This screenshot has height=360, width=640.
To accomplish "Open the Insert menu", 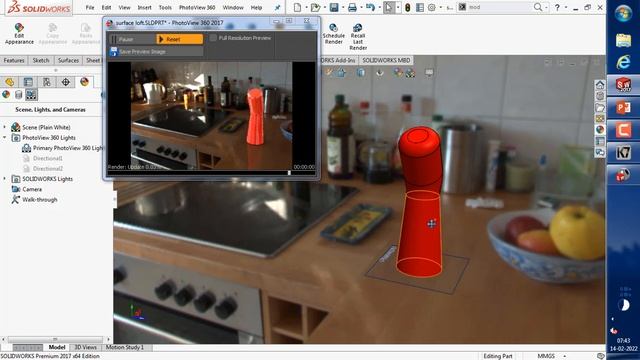I will [x=144, y=7].
